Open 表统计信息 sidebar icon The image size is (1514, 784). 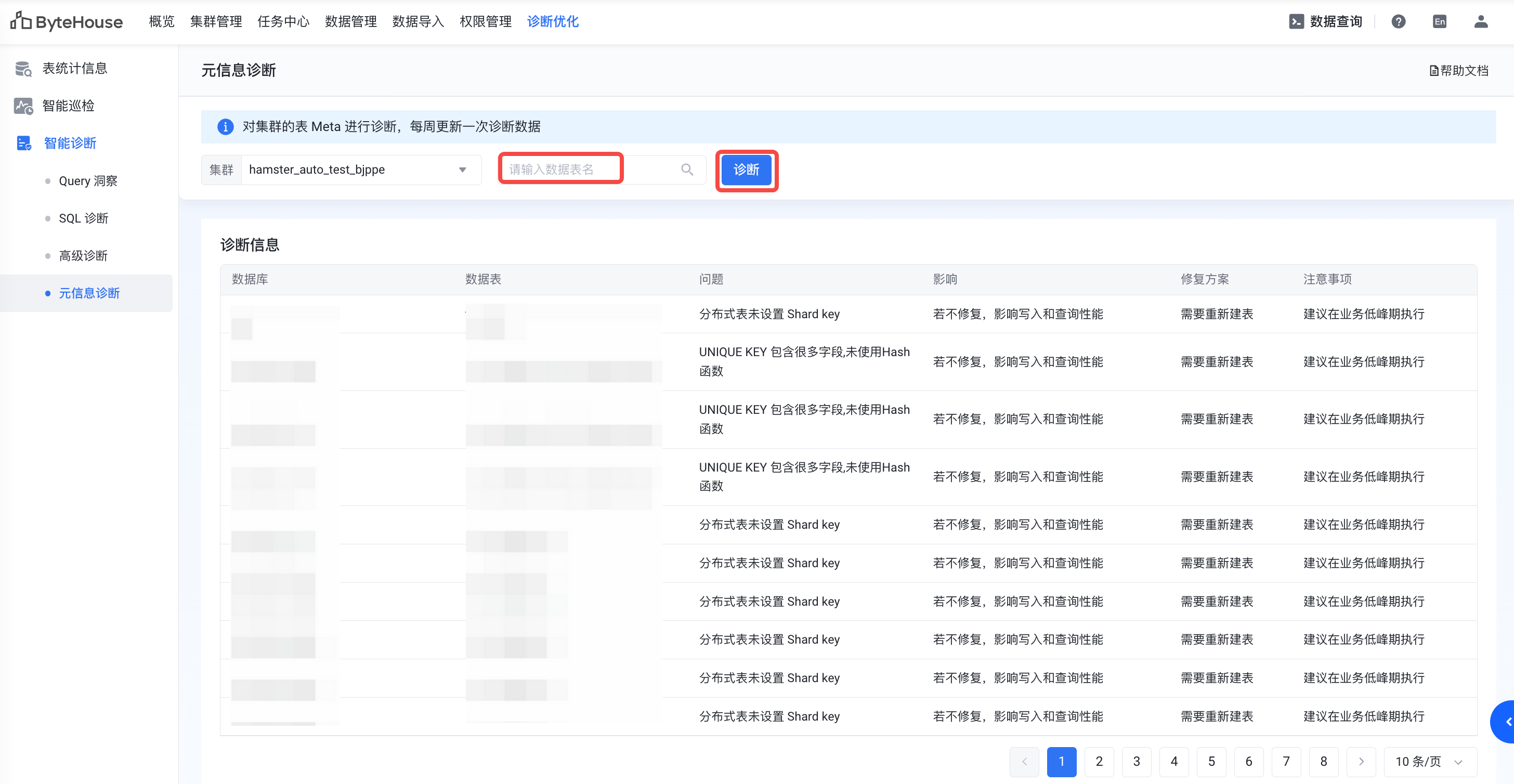23,69
